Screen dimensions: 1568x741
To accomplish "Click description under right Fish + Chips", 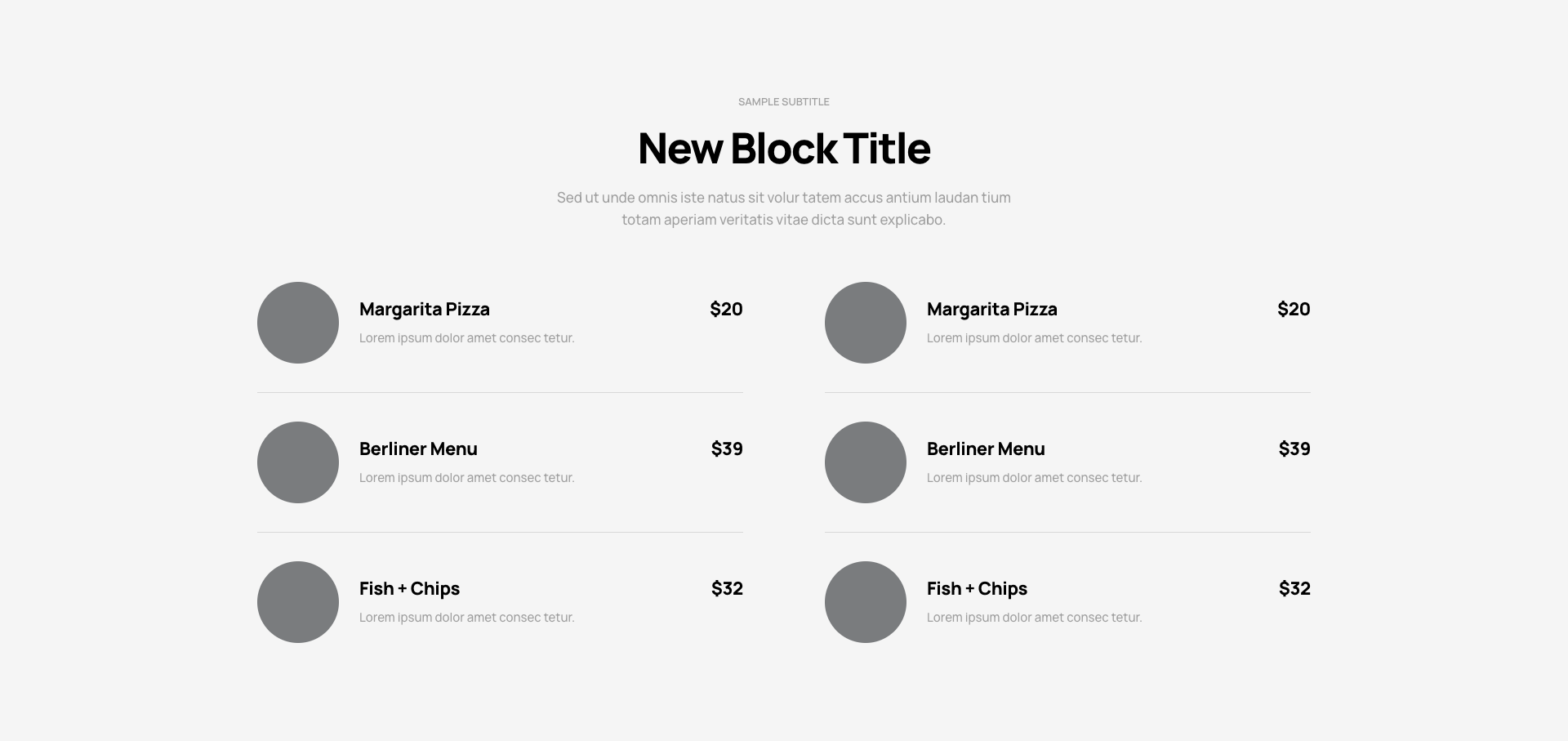I will pyautogui.click(x=1034, y=618).
